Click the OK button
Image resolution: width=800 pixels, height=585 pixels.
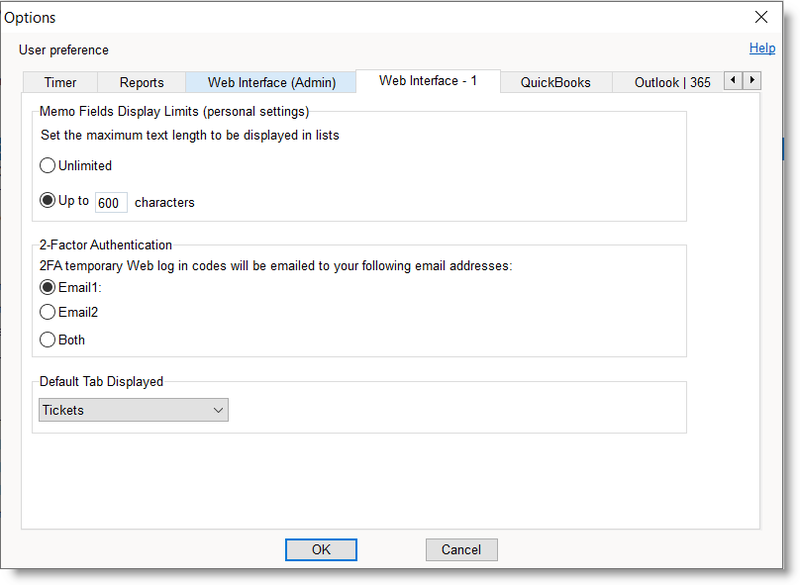(320, 549)
